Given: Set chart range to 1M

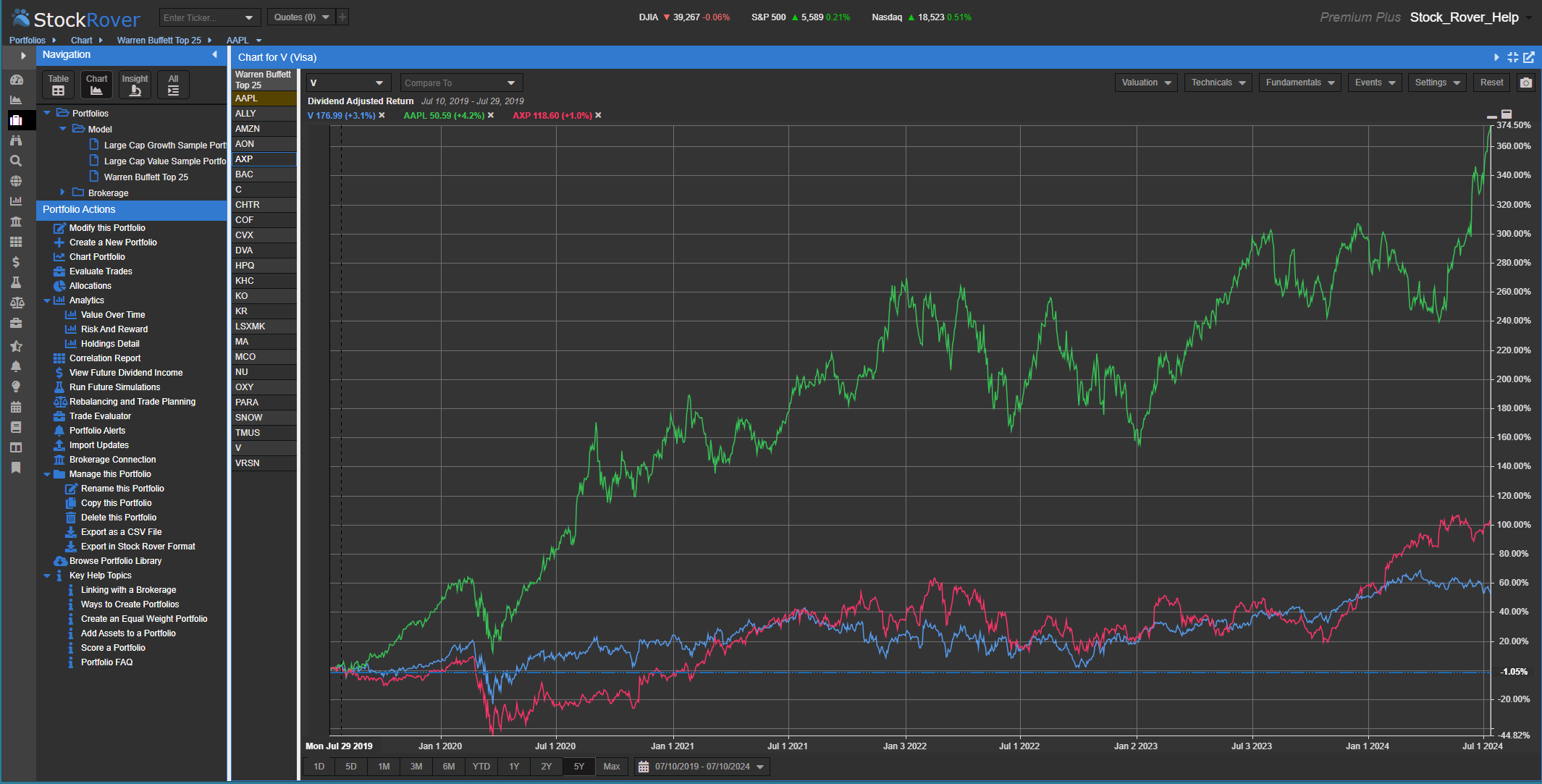Looking at the screenshot, I should [x=384, y=767].
